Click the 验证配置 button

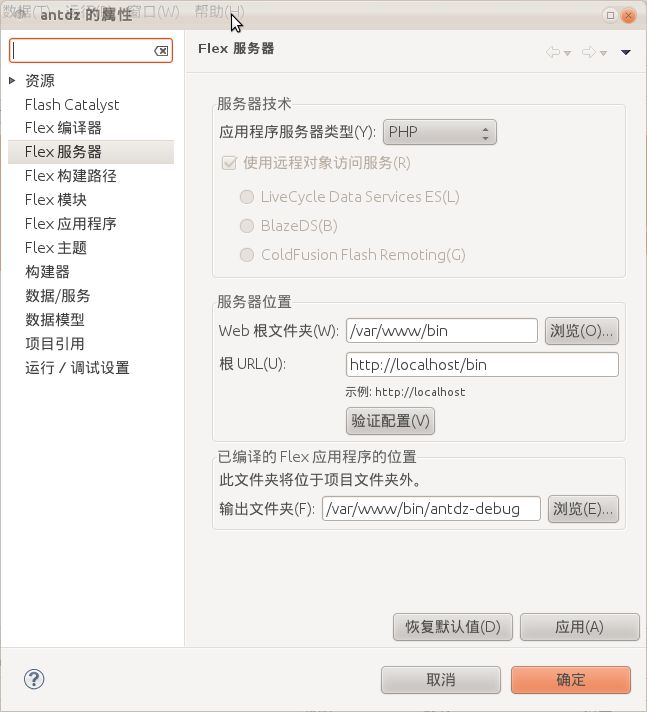tap(390, 421)
